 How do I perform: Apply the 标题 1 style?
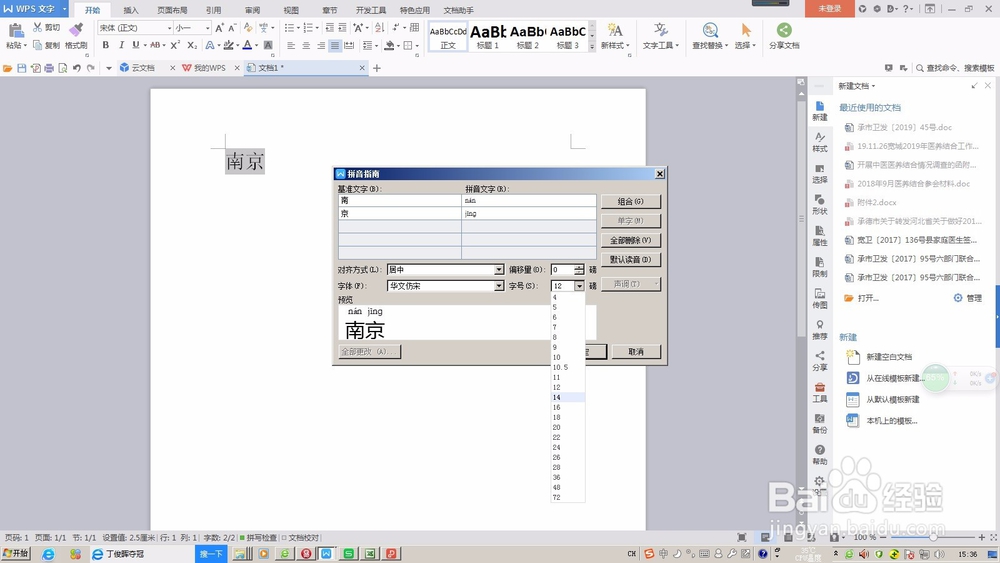(488, 37)
